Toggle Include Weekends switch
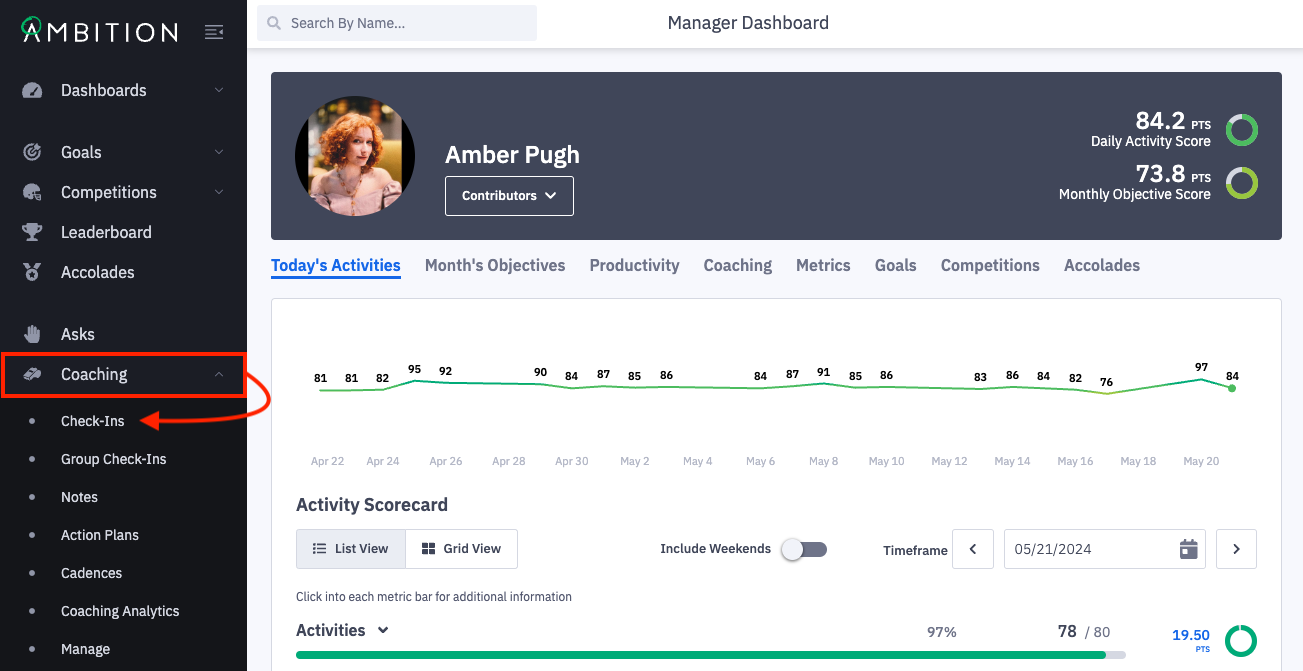This screenshot has width=1303, height=671. coord(804,549)
